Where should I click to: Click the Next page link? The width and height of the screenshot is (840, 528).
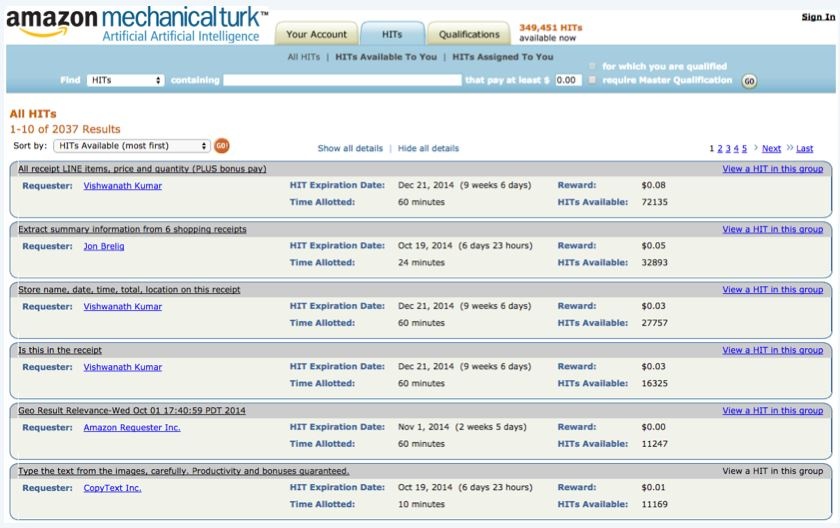click(771, 148)
